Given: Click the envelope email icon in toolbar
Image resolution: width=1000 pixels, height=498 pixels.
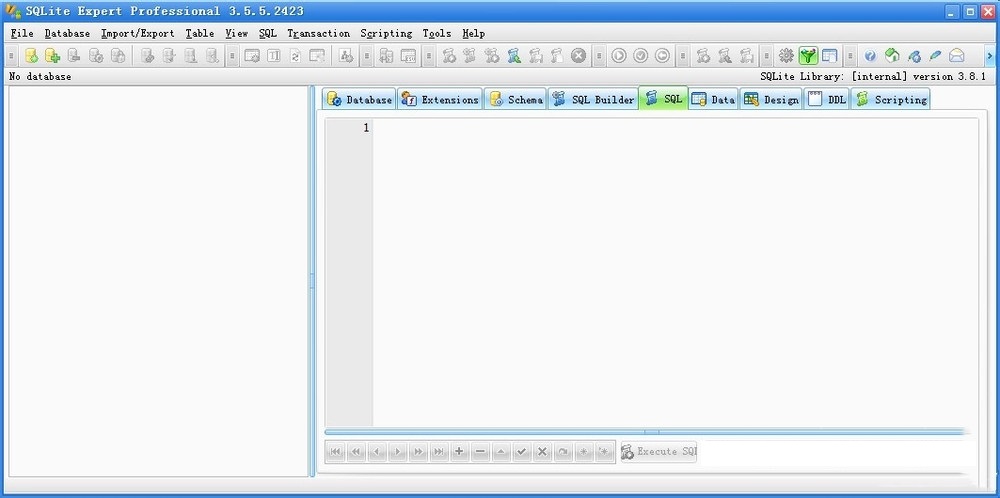Looking at the screenshot, I should [x=957, y=56].
